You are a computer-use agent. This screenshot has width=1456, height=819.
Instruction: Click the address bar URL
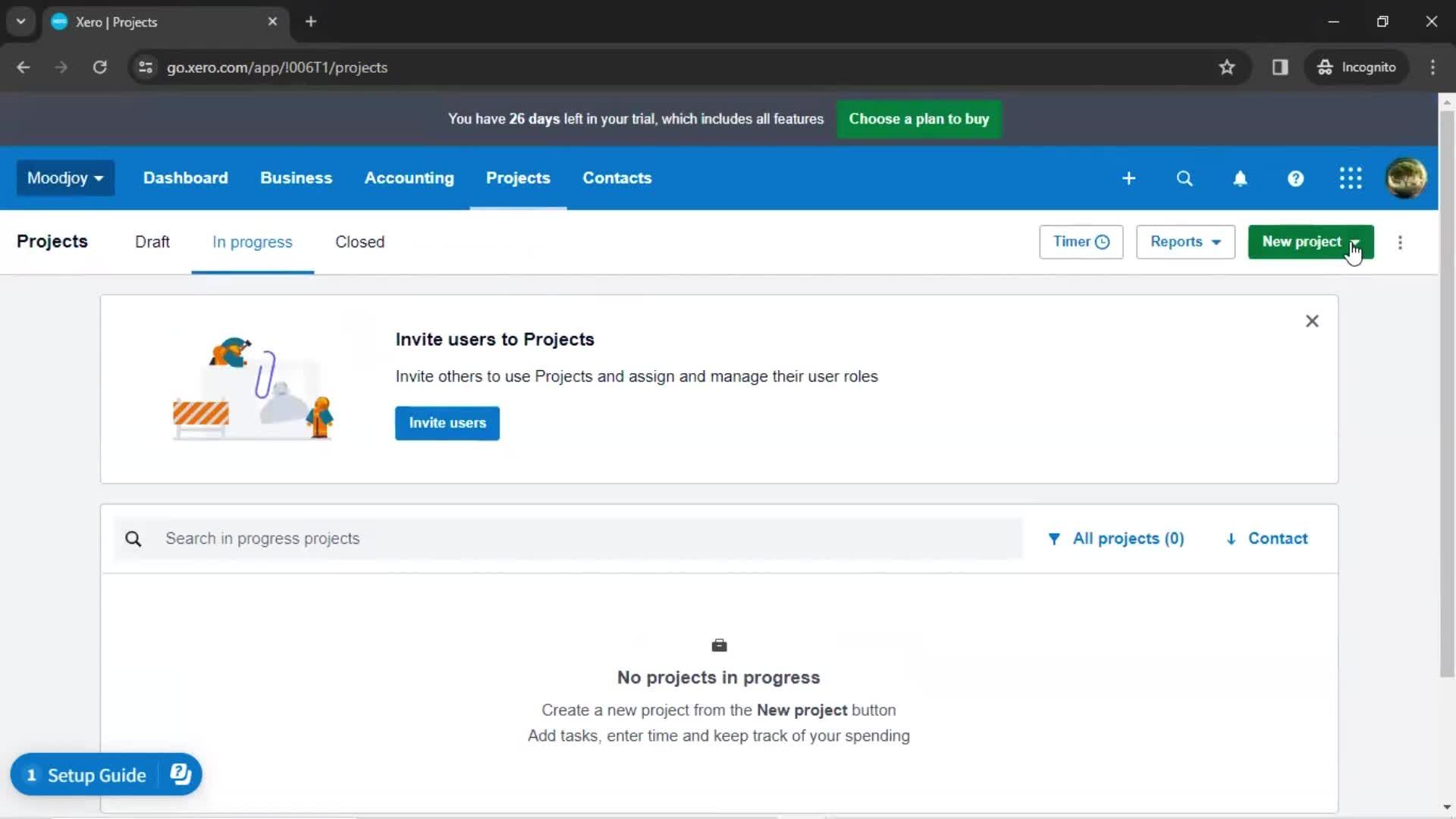(277, 67)
